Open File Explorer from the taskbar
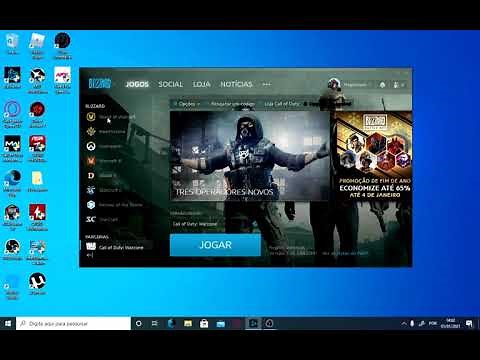480x360 pixels. (x=188, y=323)
